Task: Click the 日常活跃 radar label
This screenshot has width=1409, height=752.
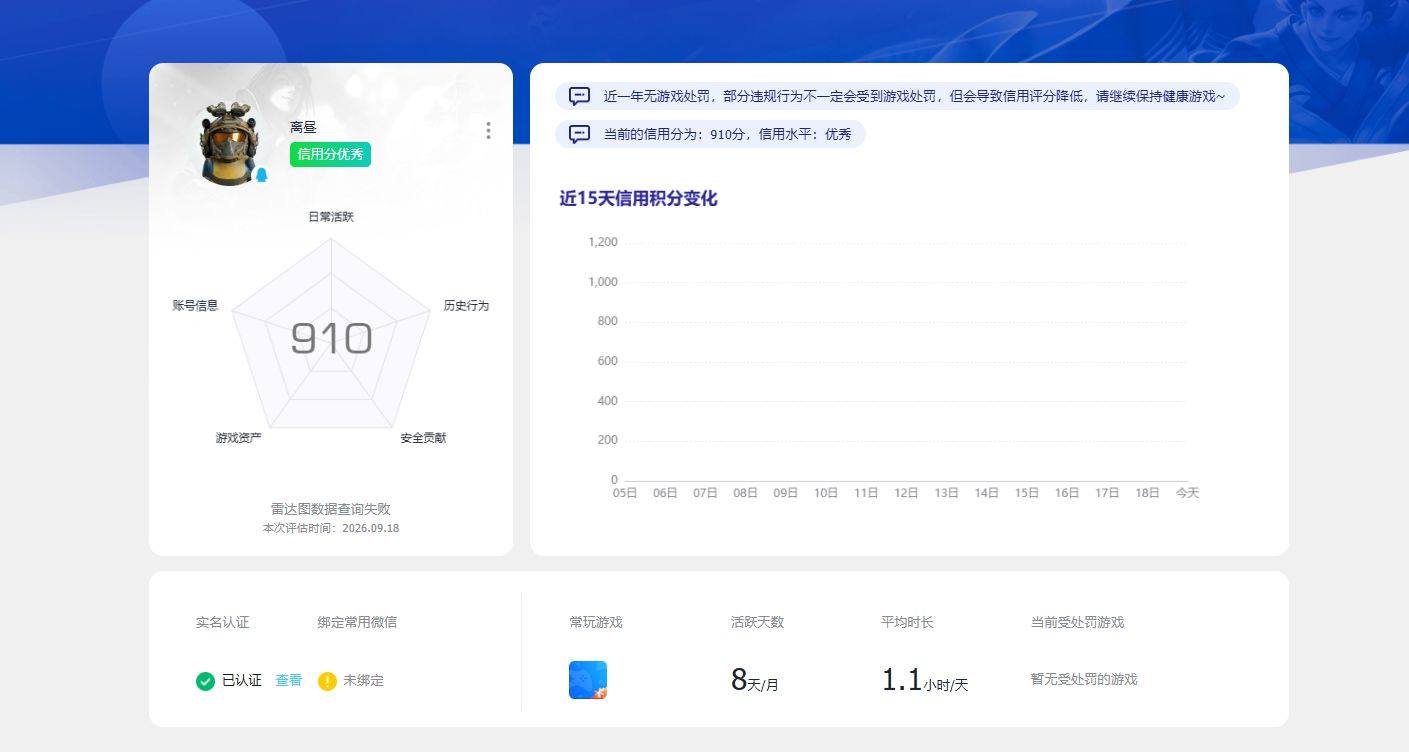Action: [330, 216]
